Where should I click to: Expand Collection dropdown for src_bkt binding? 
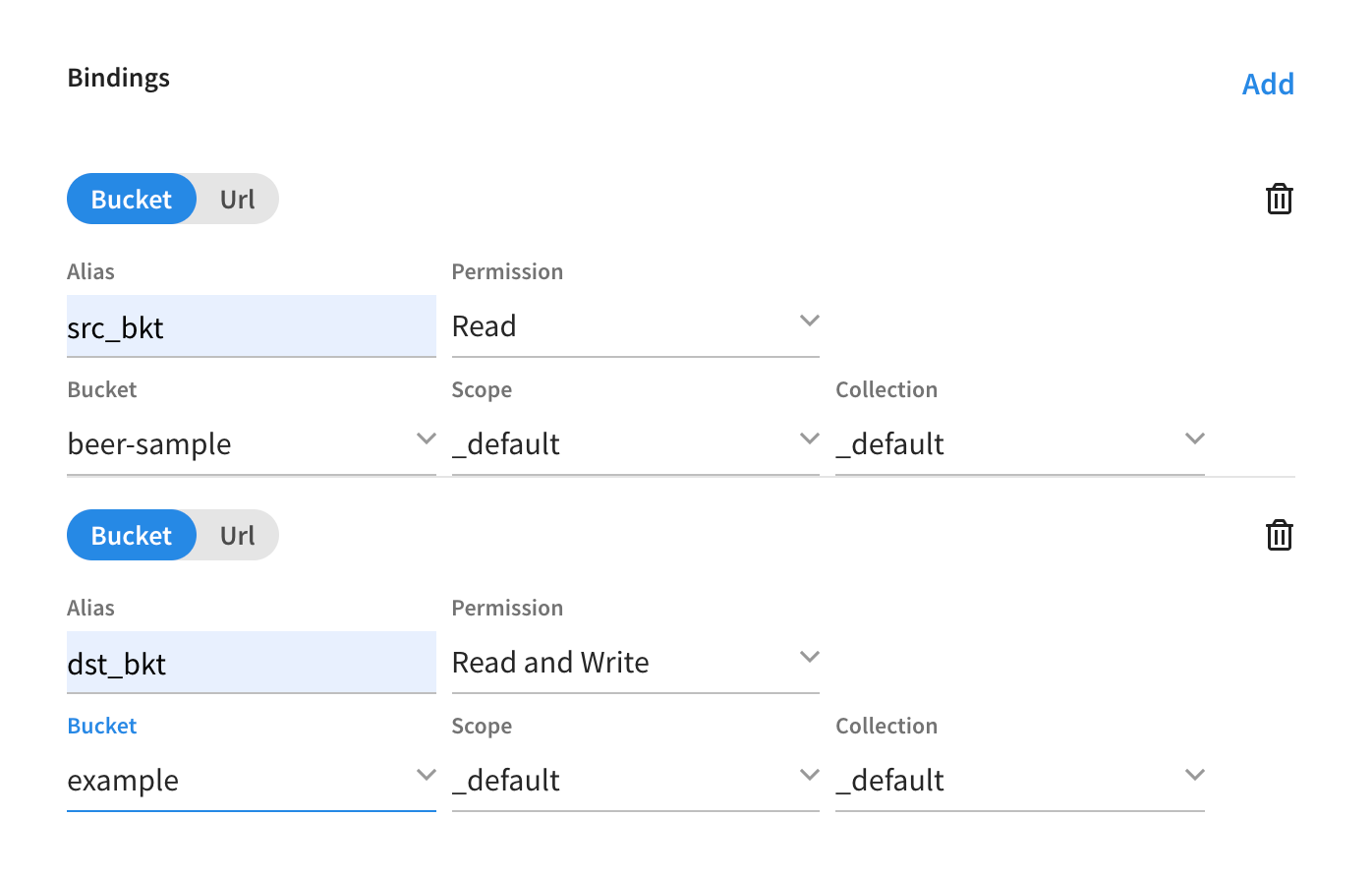point(1019,444)
